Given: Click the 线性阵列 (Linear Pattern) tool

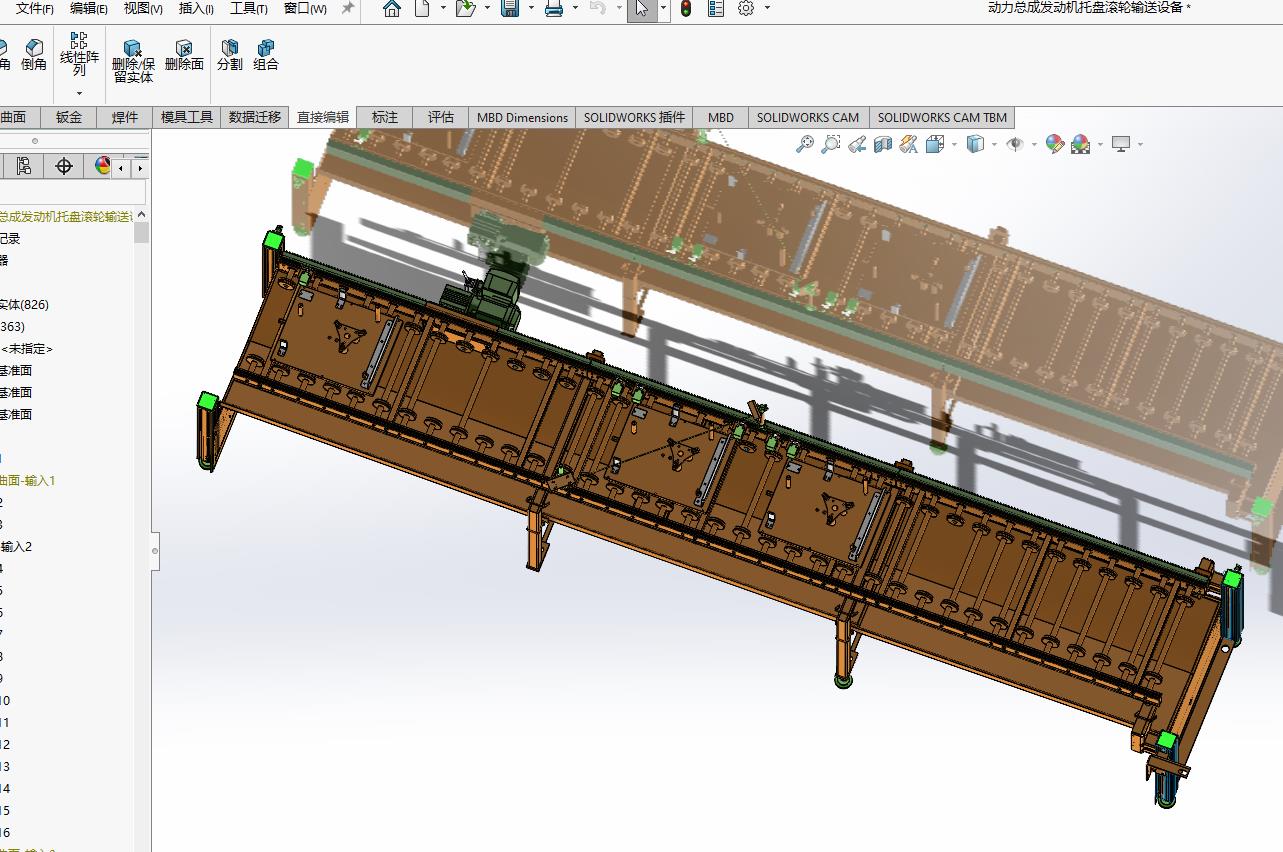Looking at the screenshot, I should point(79,55).
